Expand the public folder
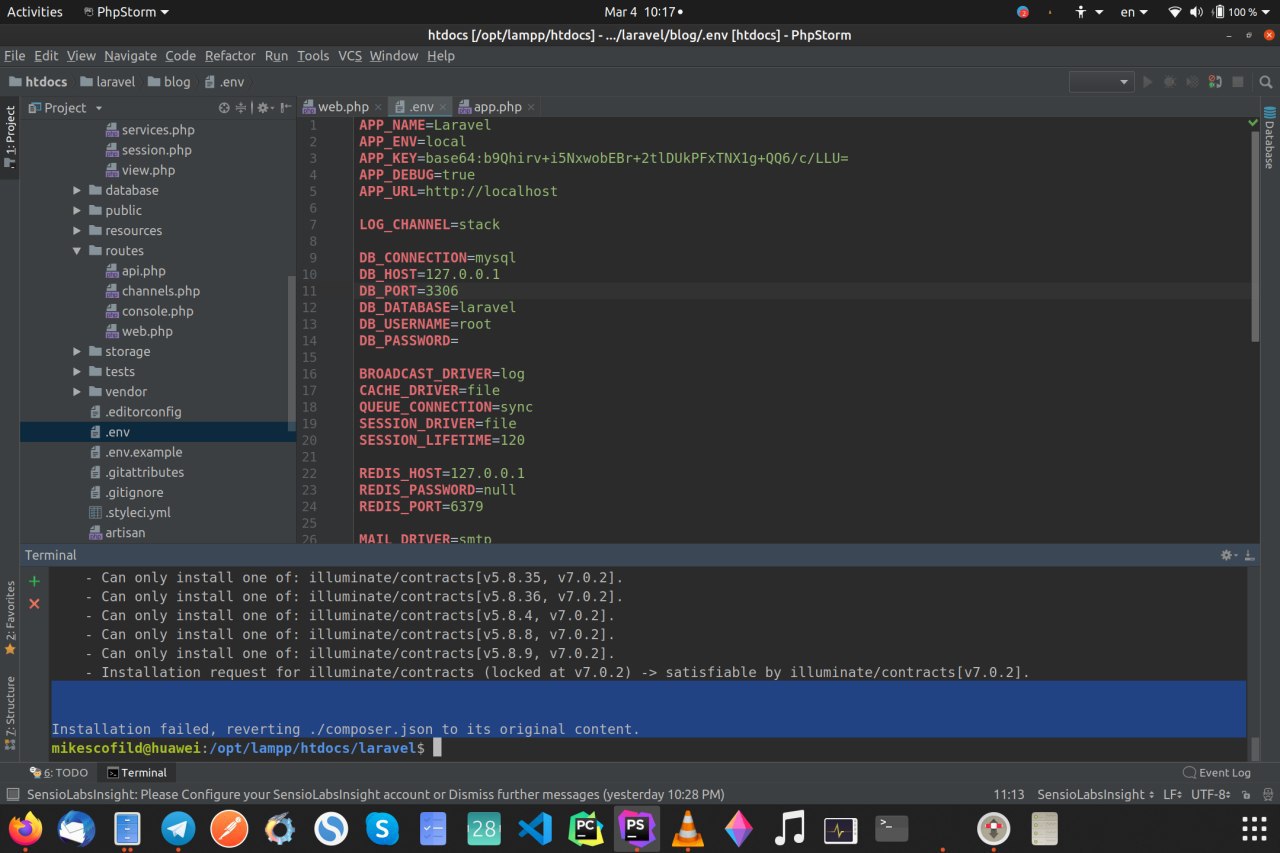 (x=77, y=210)
